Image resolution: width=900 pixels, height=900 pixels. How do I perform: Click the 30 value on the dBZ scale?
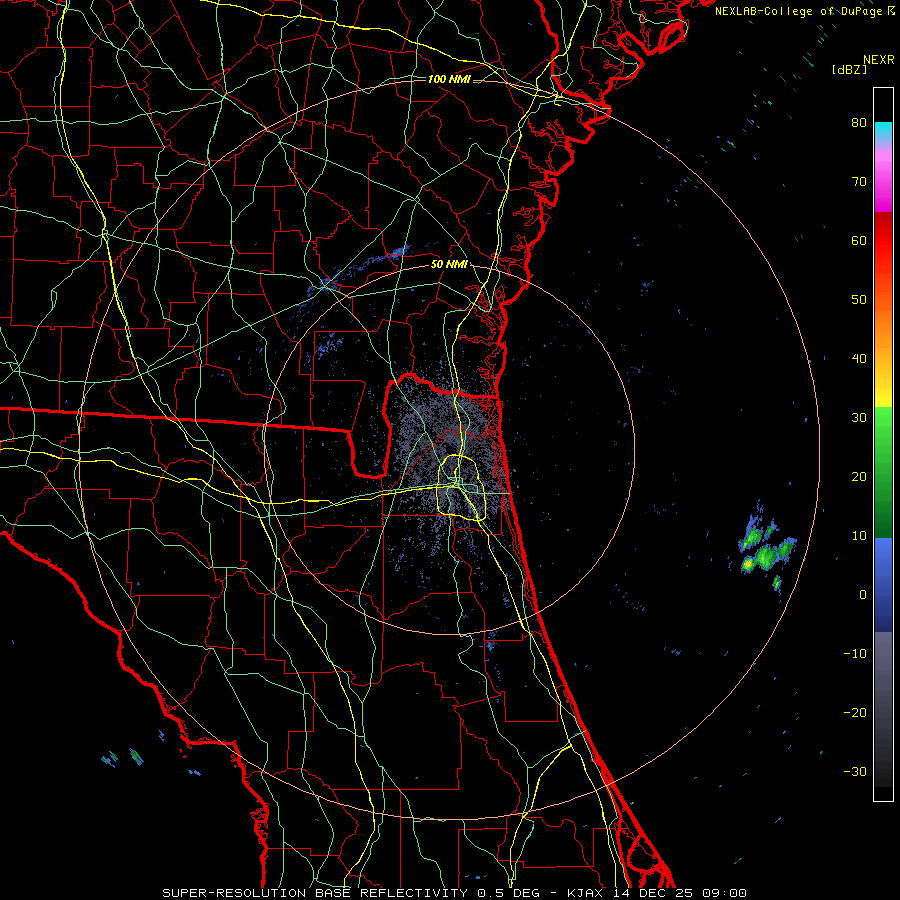point(859,418)
